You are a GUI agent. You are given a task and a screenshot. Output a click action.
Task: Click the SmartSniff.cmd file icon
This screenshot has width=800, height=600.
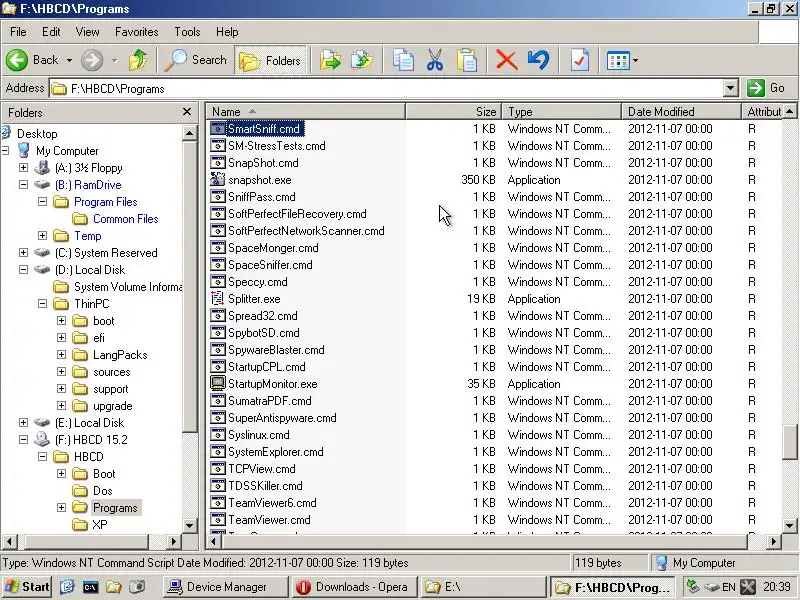pos(218,129)
